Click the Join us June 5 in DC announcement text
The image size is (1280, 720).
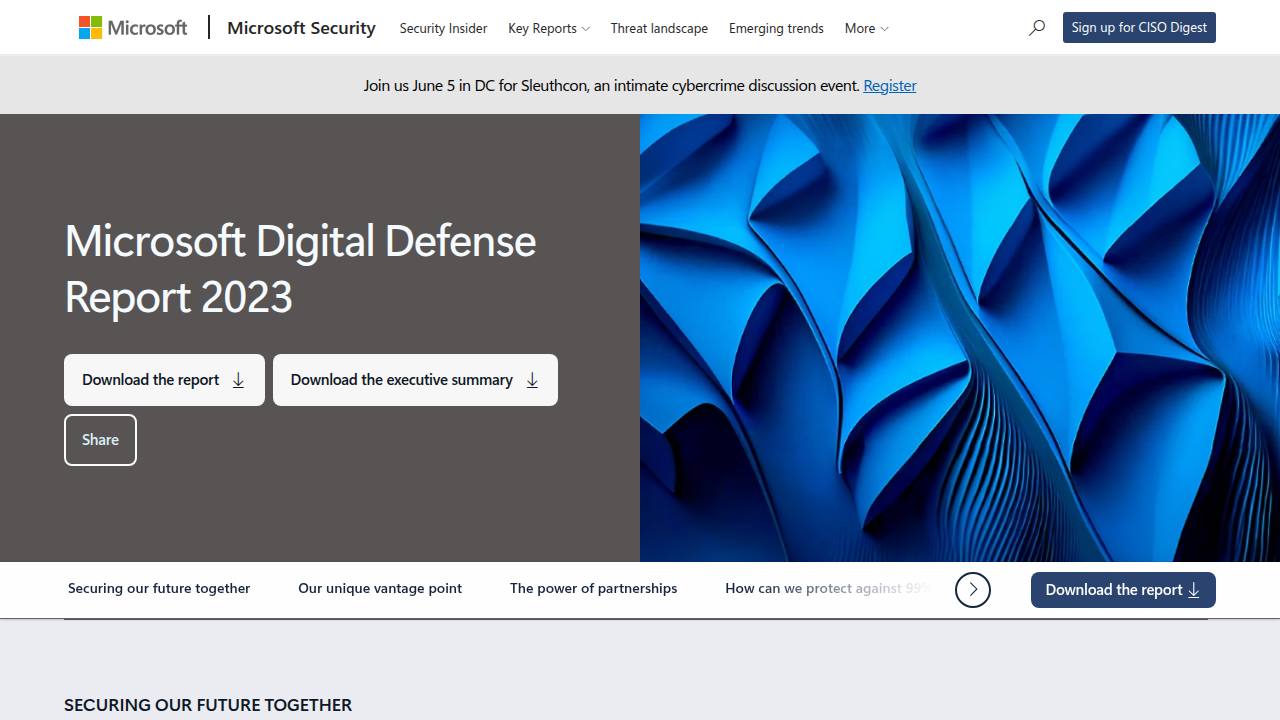[611, 85]
